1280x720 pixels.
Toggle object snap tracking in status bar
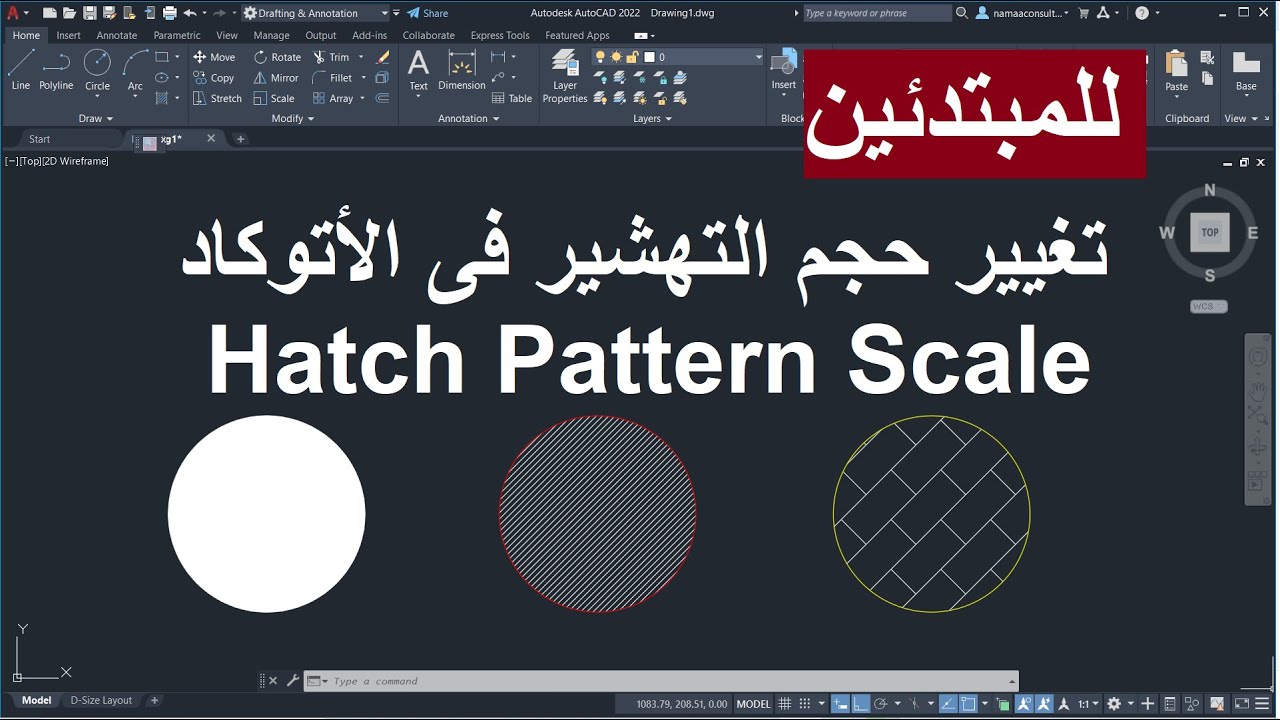pyautogui.click(x=946, y=704)
